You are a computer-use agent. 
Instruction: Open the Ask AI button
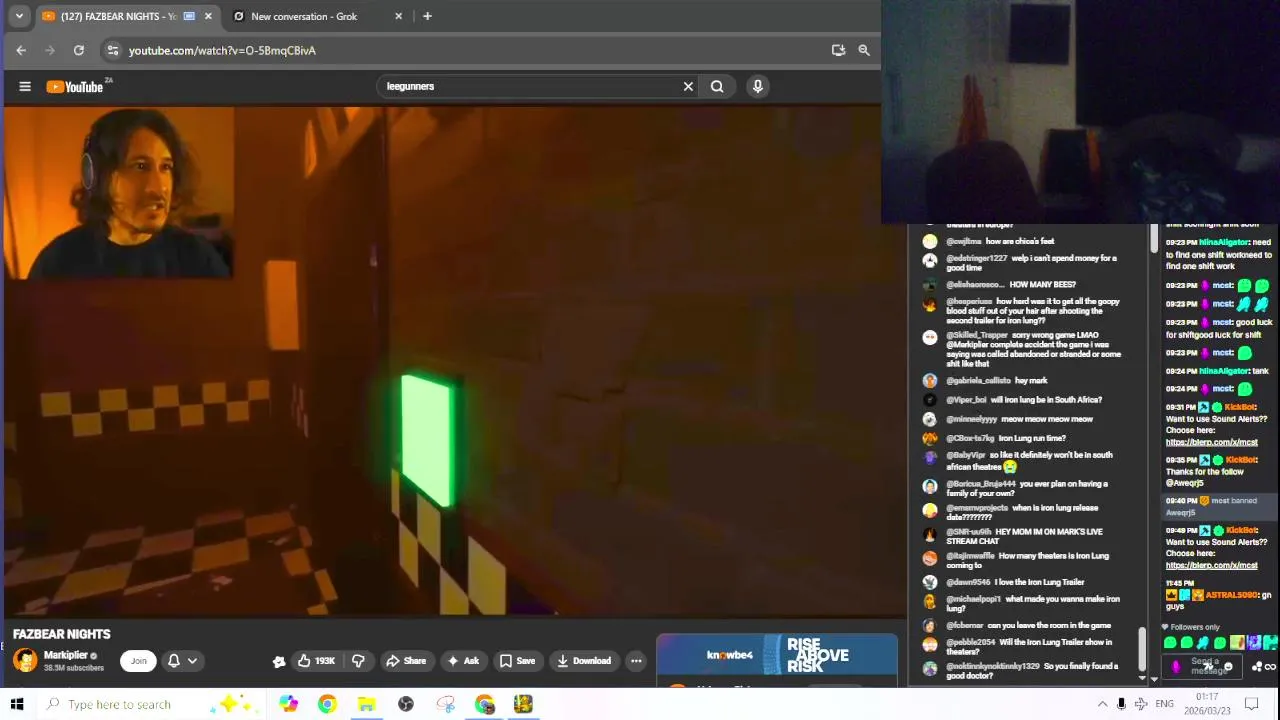tap(463, 660)
